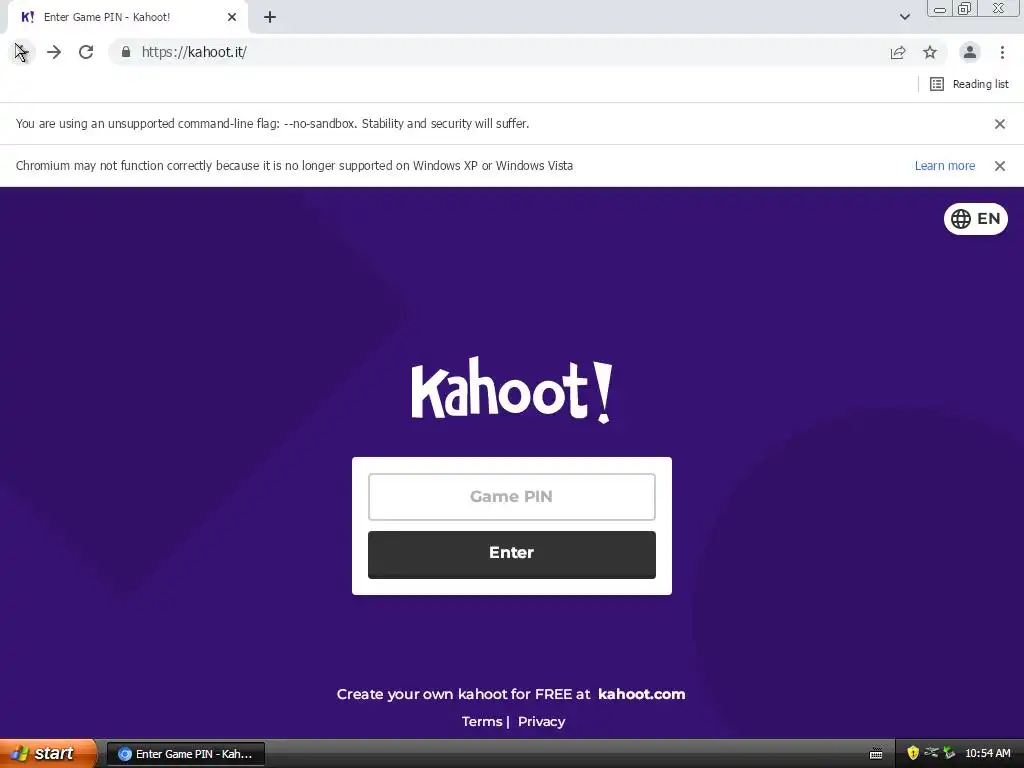Expand the tab search chevron
Viewport: 1024px width, 768px height.
pyautogui.click(x=905, y=17)
